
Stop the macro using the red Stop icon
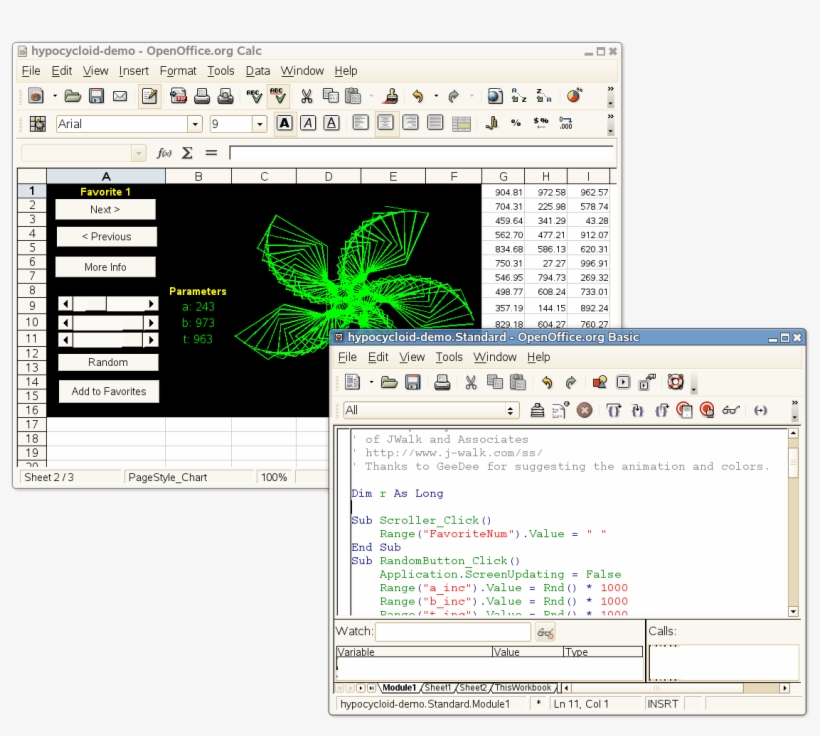[583, 409]
